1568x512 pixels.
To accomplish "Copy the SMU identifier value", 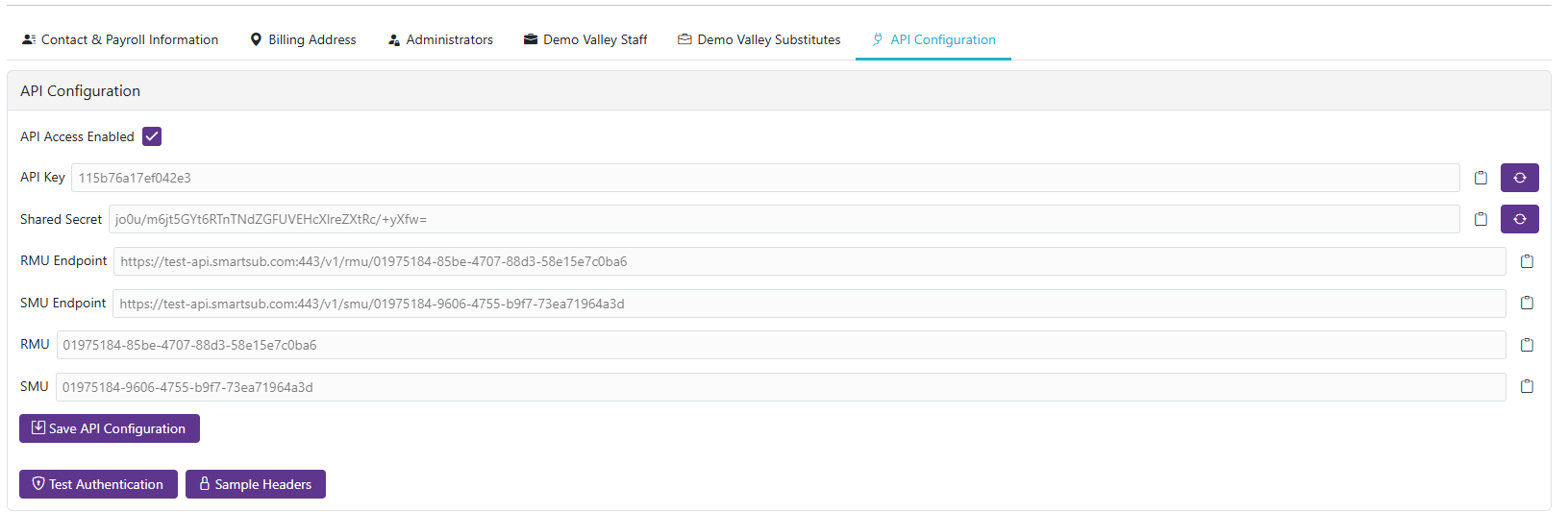I will coord(1527,386).
